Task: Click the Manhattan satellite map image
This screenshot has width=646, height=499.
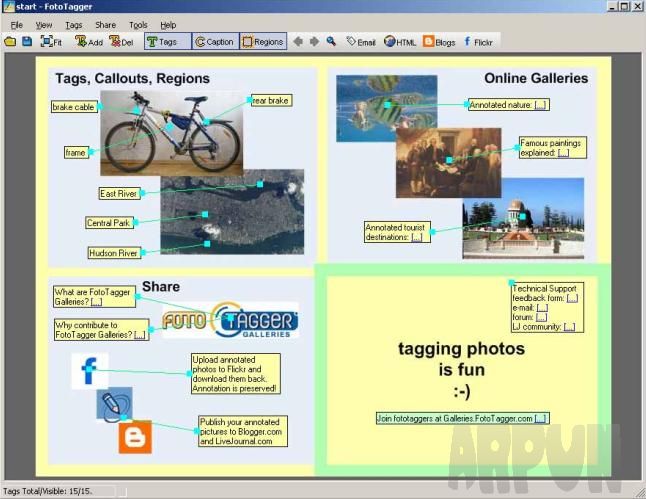Action: [232, 212]
